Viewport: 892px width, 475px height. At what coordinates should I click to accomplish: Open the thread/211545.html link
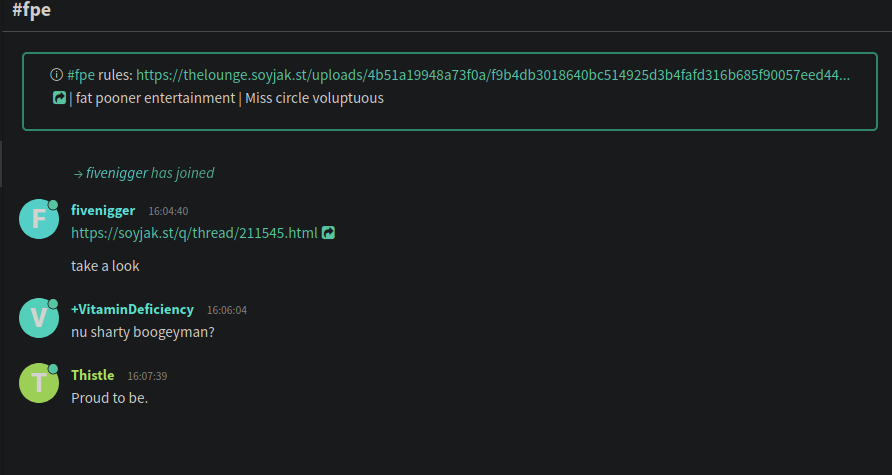coord(194,233)
